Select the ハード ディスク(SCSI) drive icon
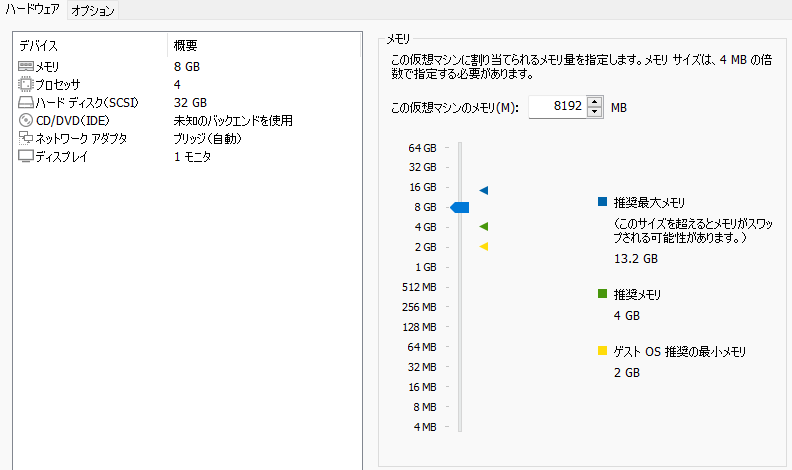Image resolution: width=792 pixels, height=470 pixels. click(26, 102)
